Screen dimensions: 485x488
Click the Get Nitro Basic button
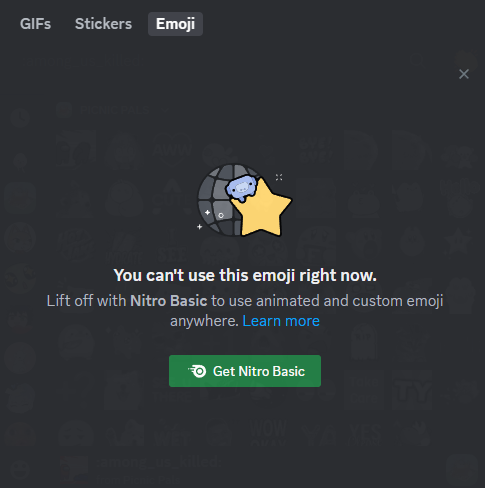(x=245, y=371)
